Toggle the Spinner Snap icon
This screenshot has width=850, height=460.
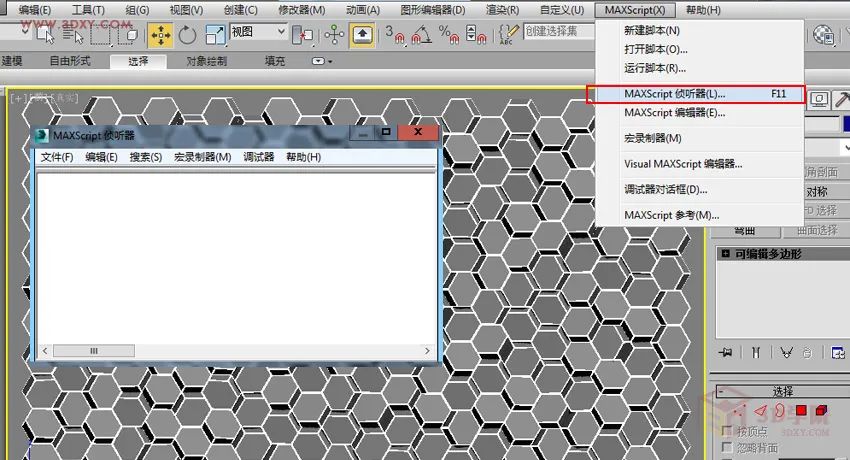pyautogui.click(x=476, y=35)
